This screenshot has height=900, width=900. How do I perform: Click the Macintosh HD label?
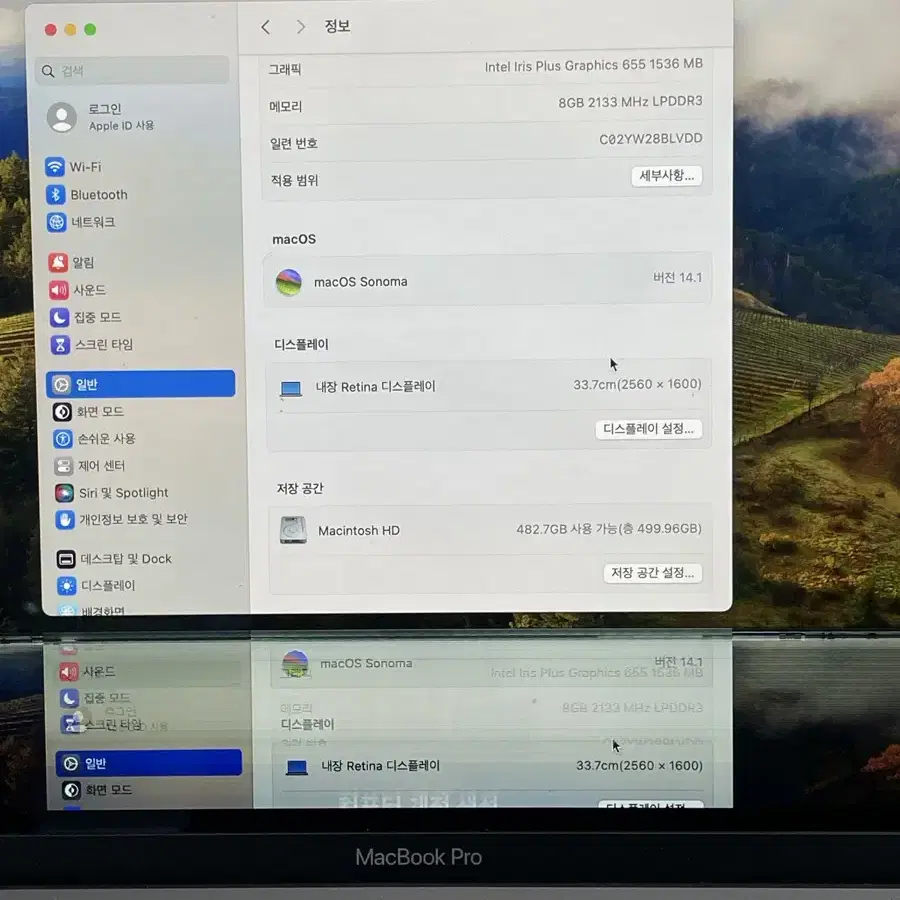click(x=359, y=530)
